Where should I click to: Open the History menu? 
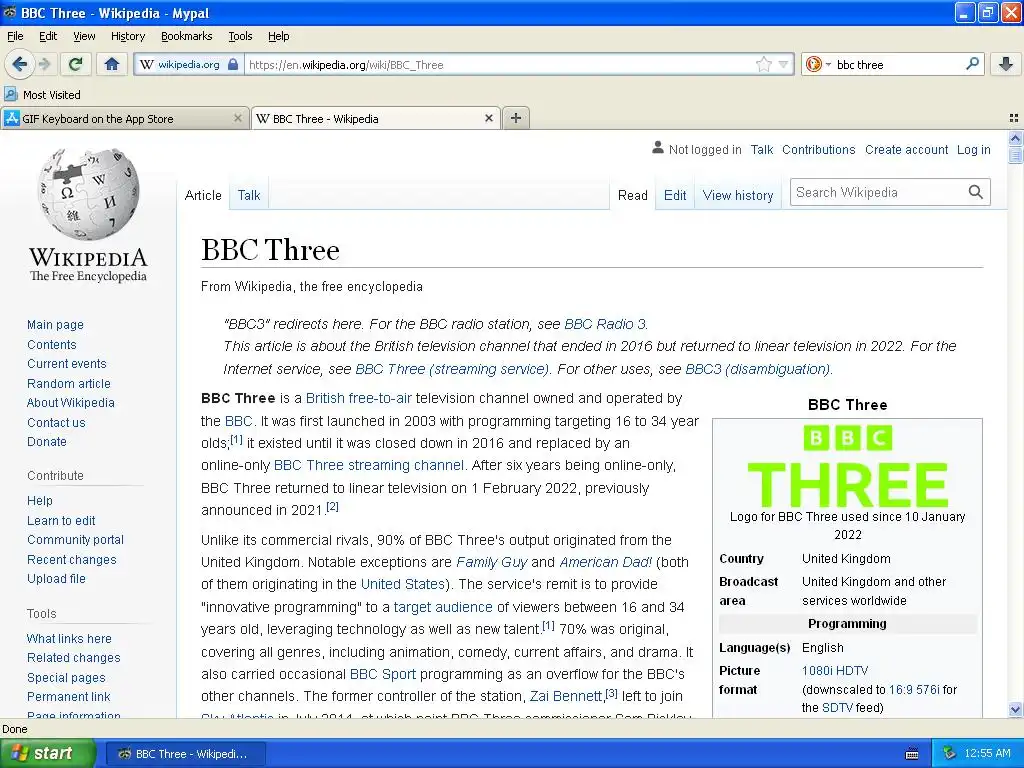128,36
